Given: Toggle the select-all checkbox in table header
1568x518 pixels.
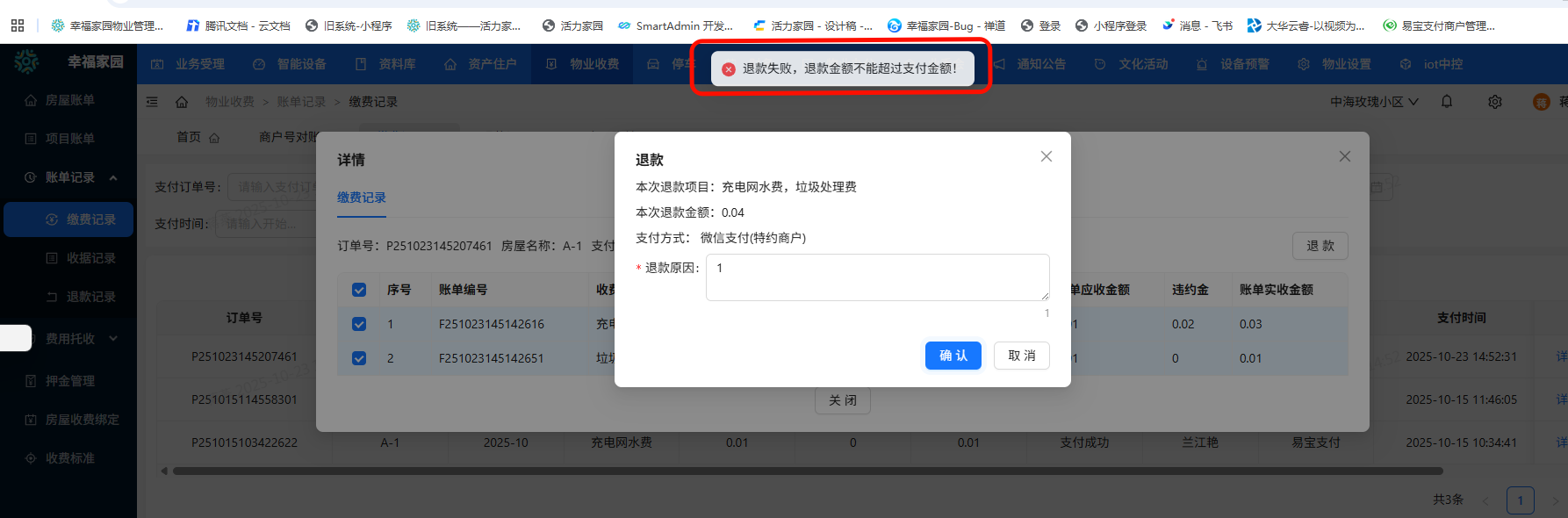Looking at the screenshot, I should pos(359,290).
